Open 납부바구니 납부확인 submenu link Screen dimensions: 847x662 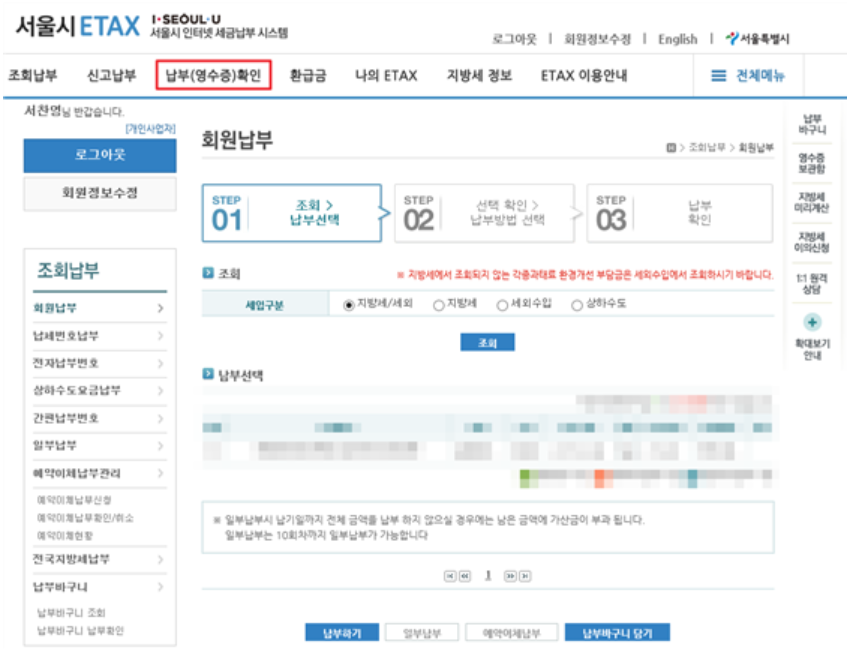point(80,630)
